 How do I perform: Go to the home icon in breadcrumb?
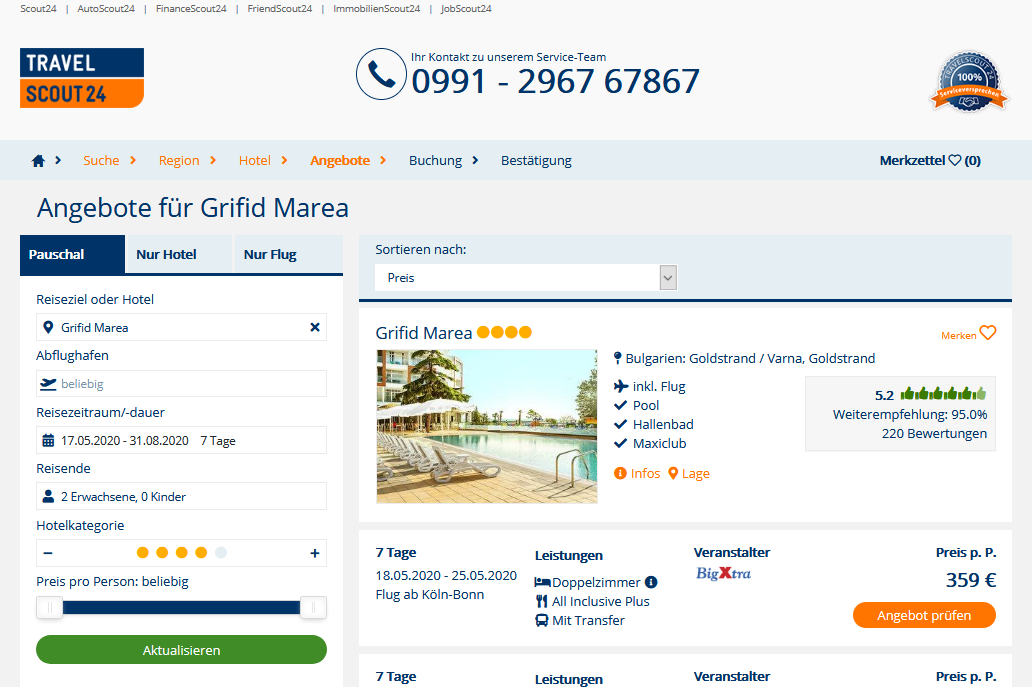tap(38, 161)
